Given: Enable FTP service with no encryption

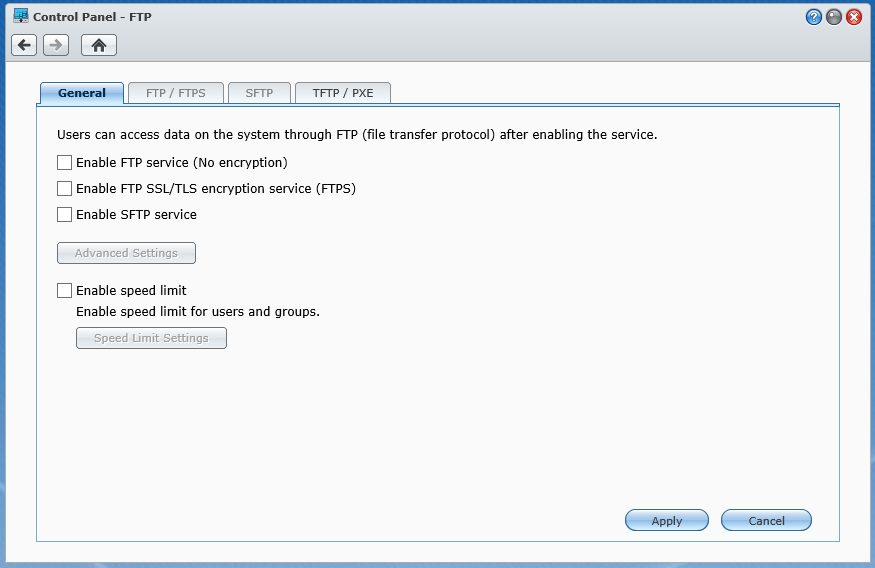Looking at the screenshot, I should pyautogui.click(x=64, y=162).
